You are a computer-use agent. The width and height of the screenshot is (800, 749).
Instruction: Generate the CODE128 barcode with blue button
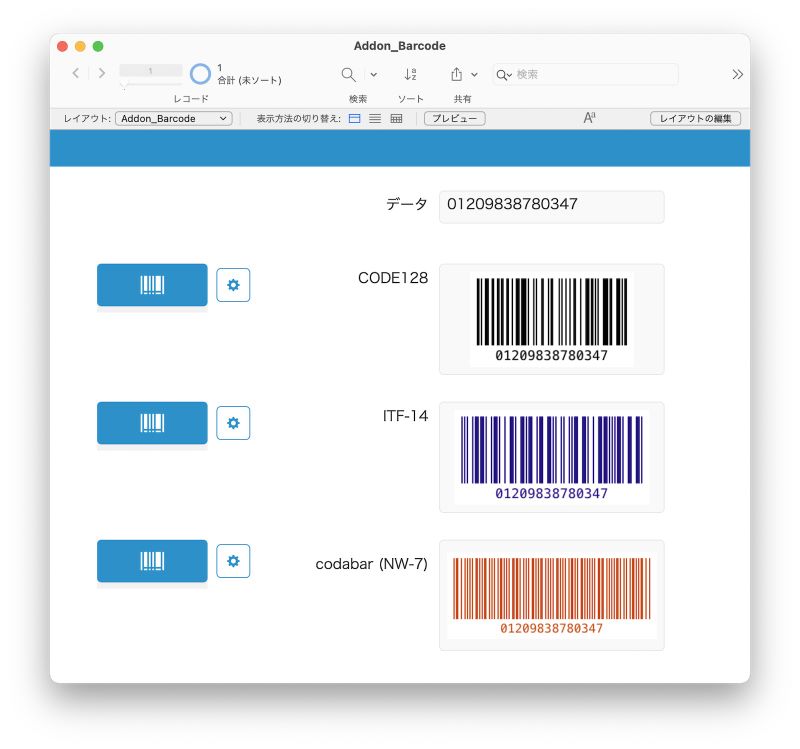click(152, 285)
